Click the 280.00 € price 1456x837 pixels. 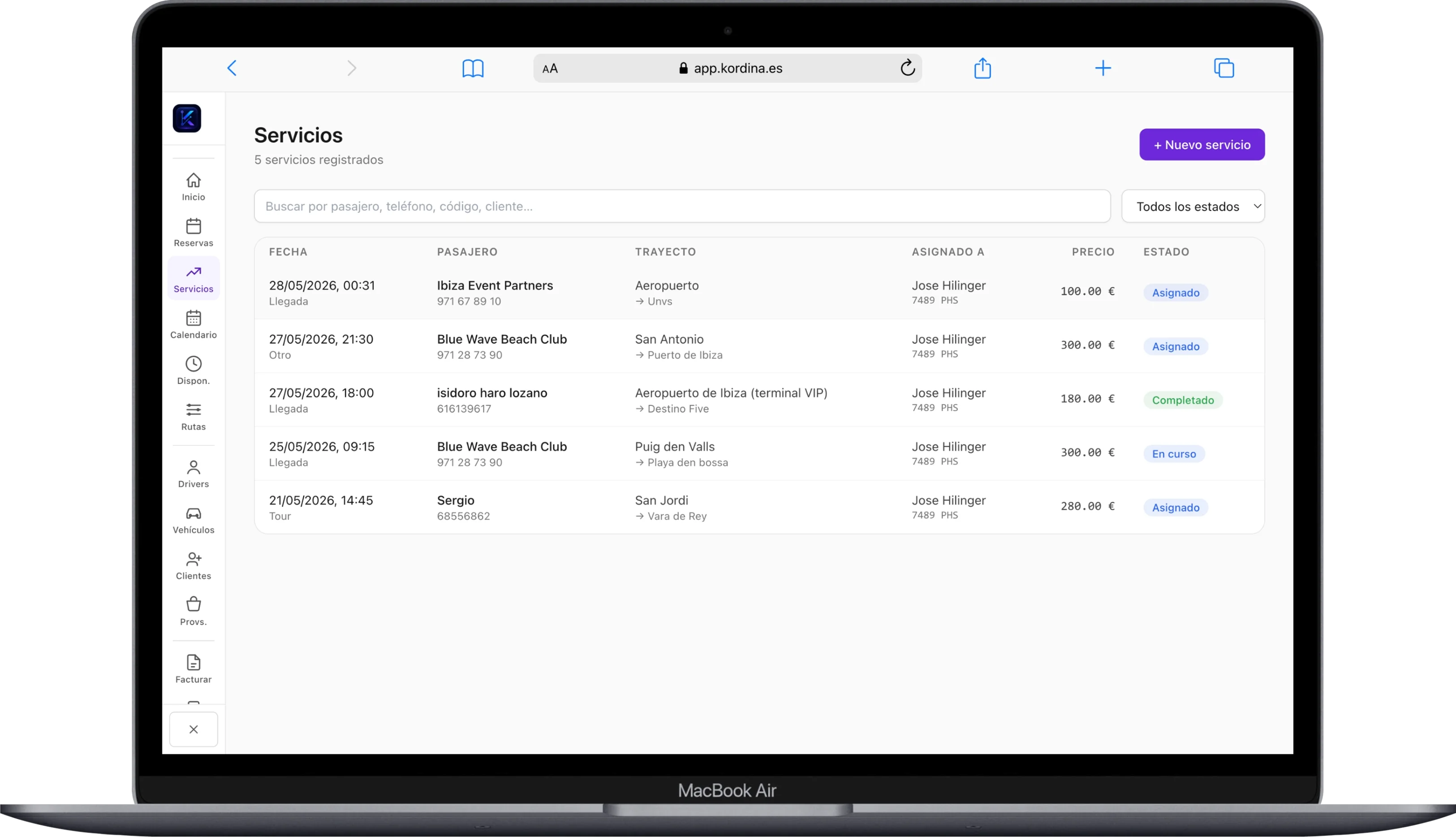[x=1087, y=506]
